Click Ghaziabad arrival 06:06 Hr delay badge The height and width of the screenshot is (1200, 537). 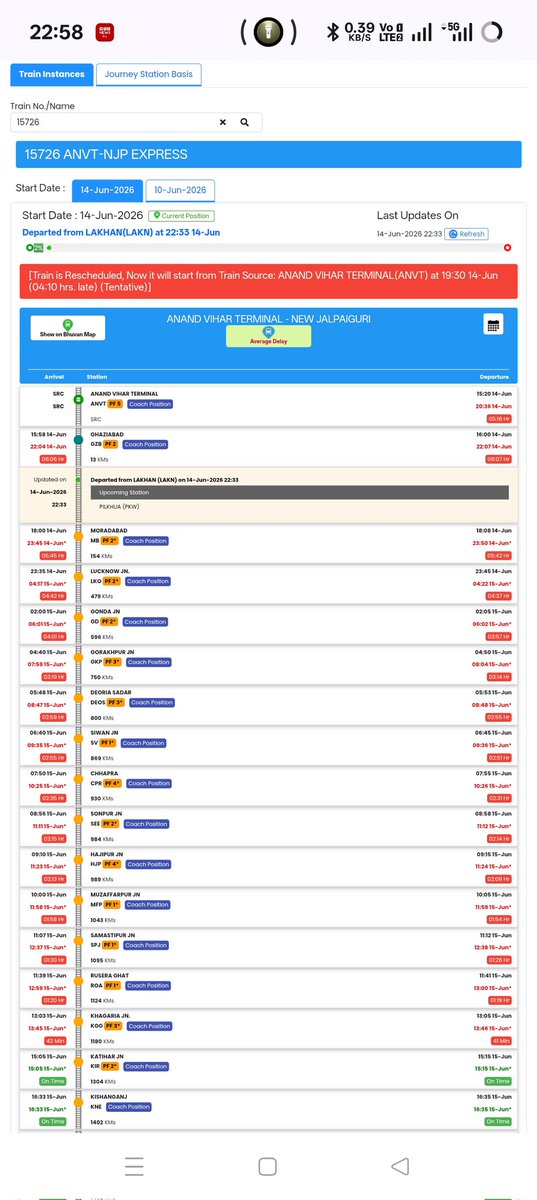coord(53,459)
